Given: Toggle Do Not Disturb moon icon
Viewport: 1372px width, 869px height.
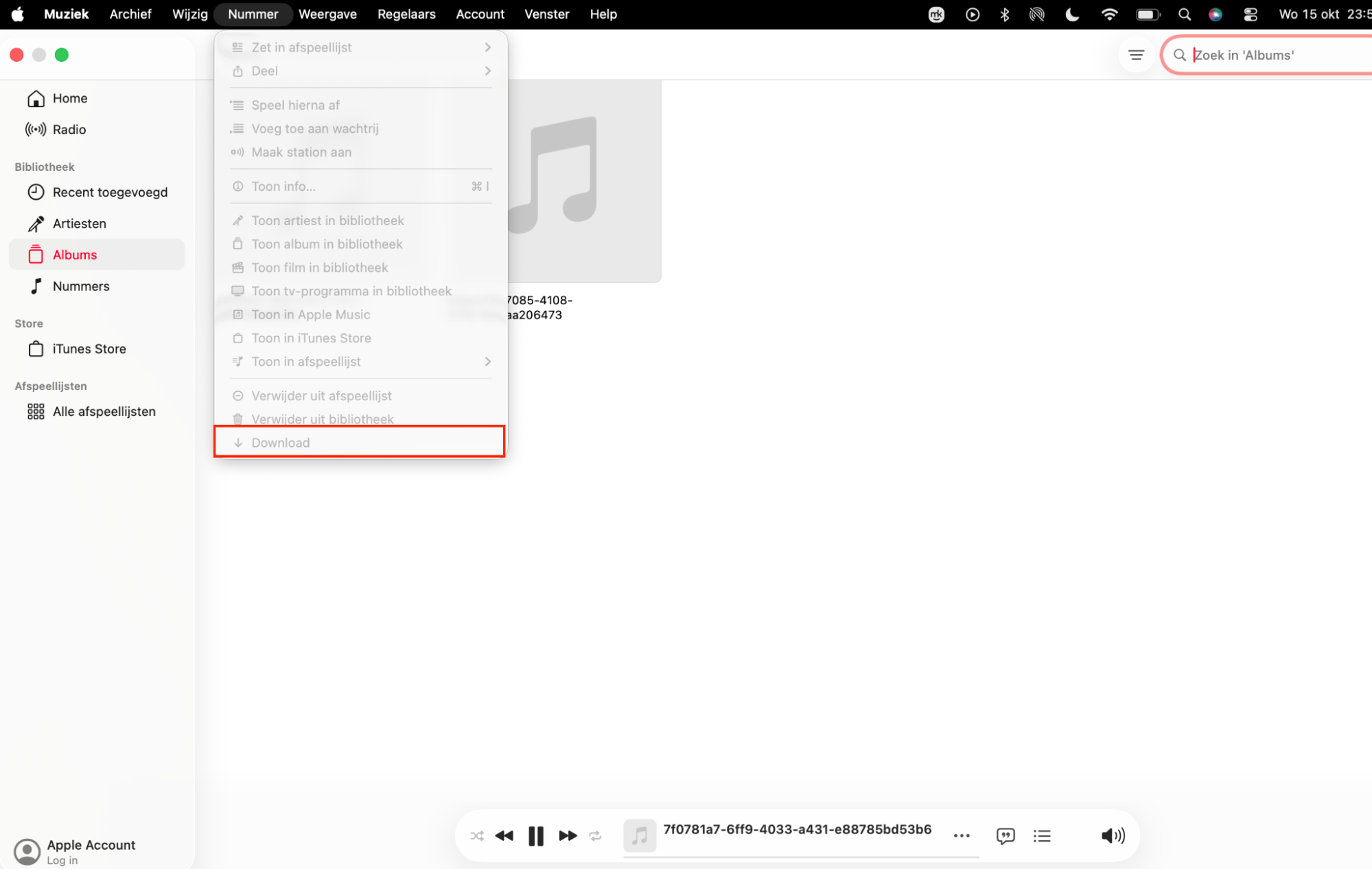Looking at the screenshot, I should [x=1072, y=14].
